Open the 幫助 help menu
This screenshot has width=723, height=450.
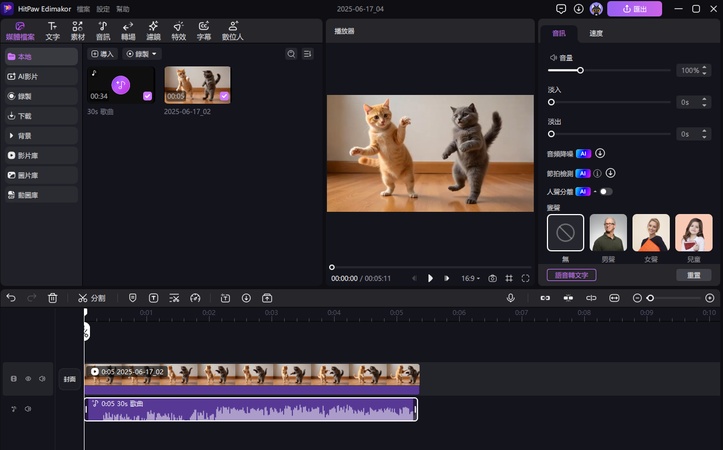tap(123, 9)
